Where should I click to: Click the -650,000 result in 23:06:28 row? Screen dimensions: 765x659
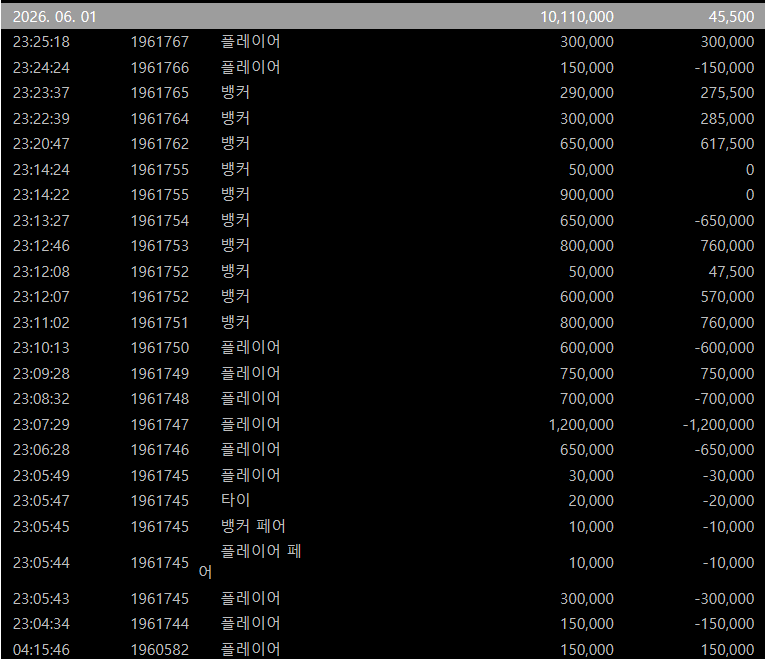tap(725, 450)
